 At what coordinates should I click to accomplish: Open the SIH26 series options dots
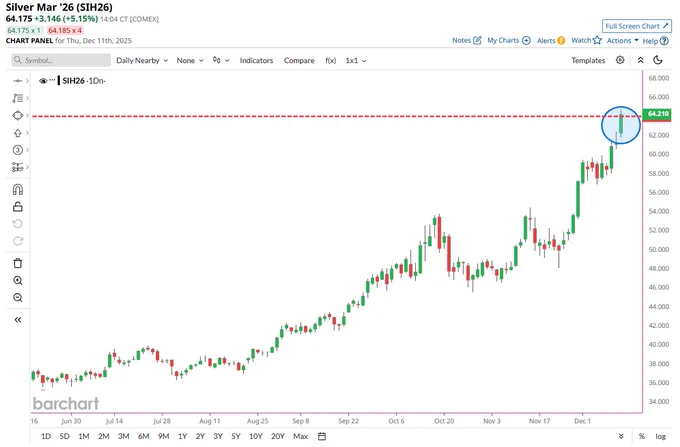pyautogui.click(x=52, y=81)
